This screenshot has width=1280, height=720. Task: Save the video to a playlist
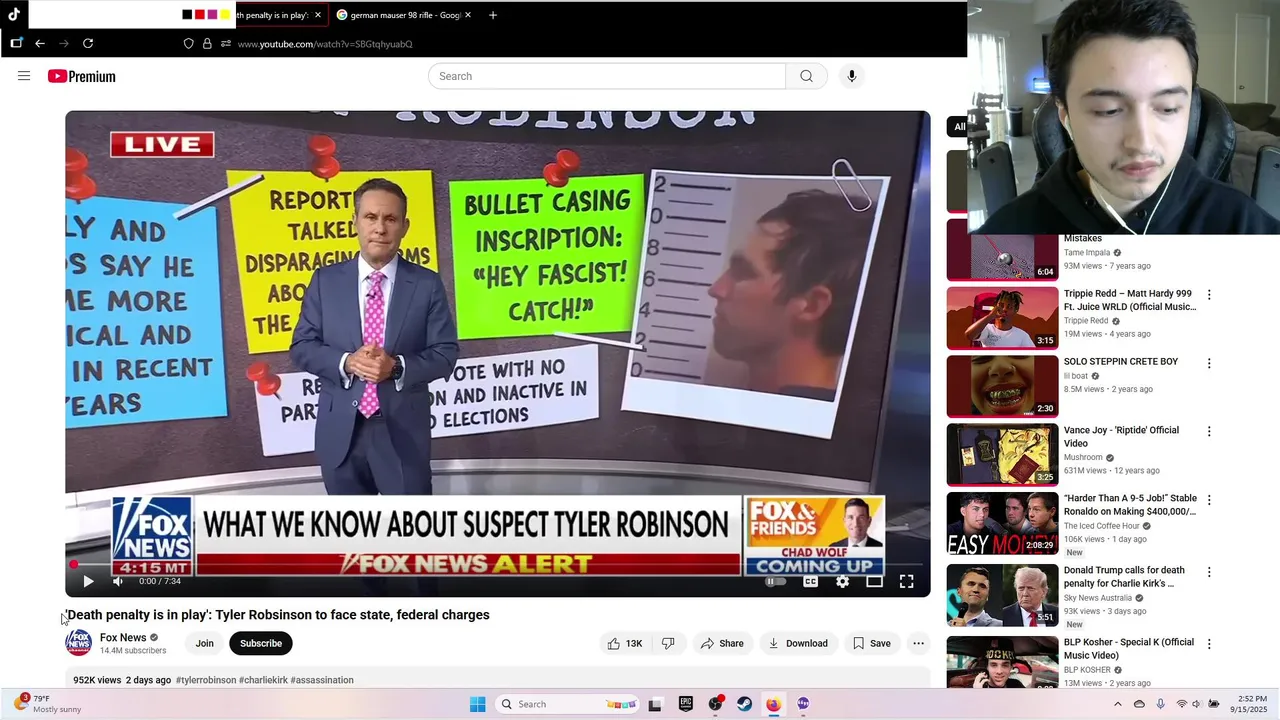[x=871, y=643]
